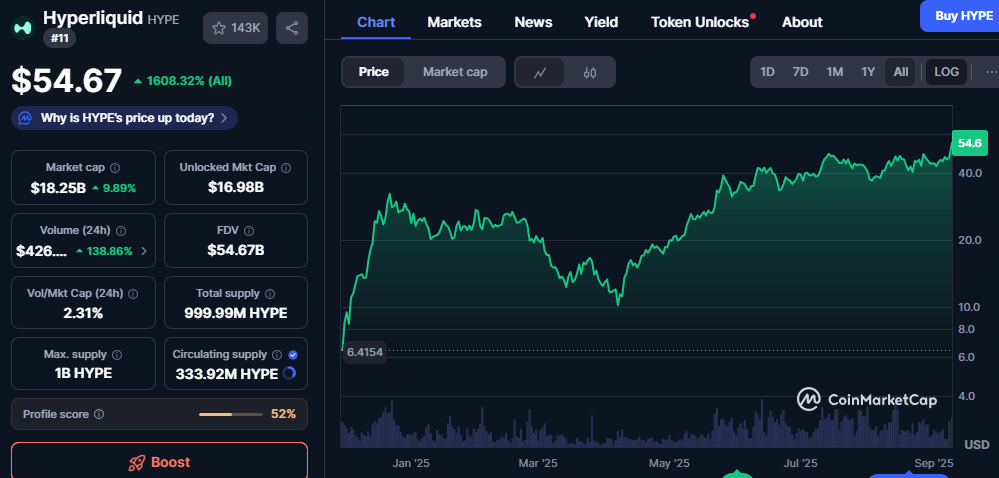Screen dimensions: 999x478
Task: Click the Max. supply info icon
Action: pos(117,355)
